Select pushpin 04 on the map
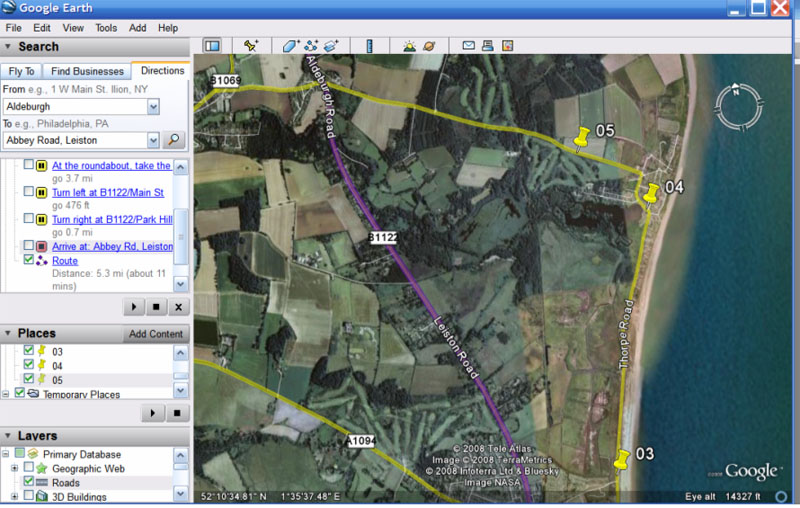 click(x=651, y=196)
